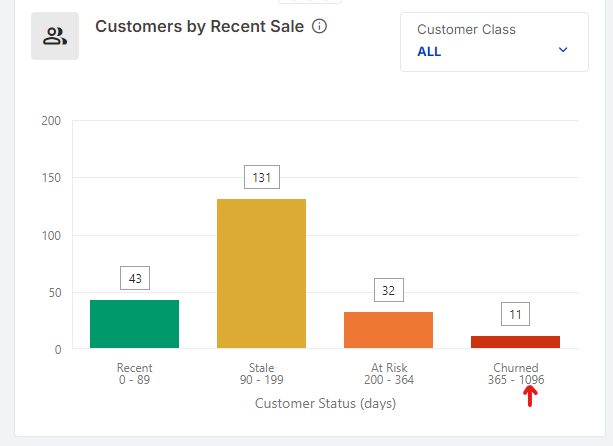The height and width of the screenshot is (446, 613).
Task: Click the orange At Risk bar
Action: point(388,330)
